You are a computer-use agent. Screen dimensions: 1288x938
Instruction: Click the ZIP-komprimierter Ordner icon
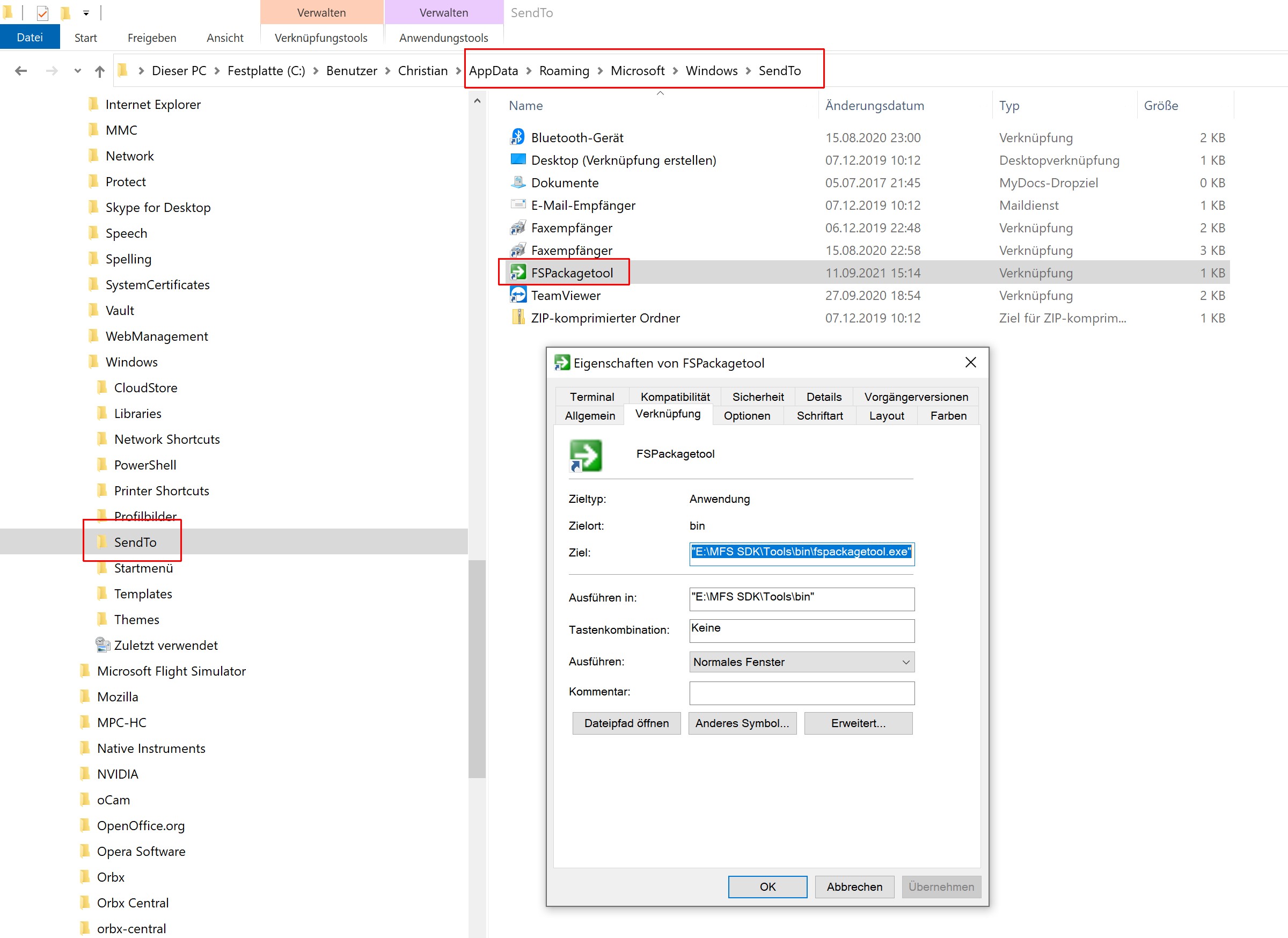coord(517,317)
